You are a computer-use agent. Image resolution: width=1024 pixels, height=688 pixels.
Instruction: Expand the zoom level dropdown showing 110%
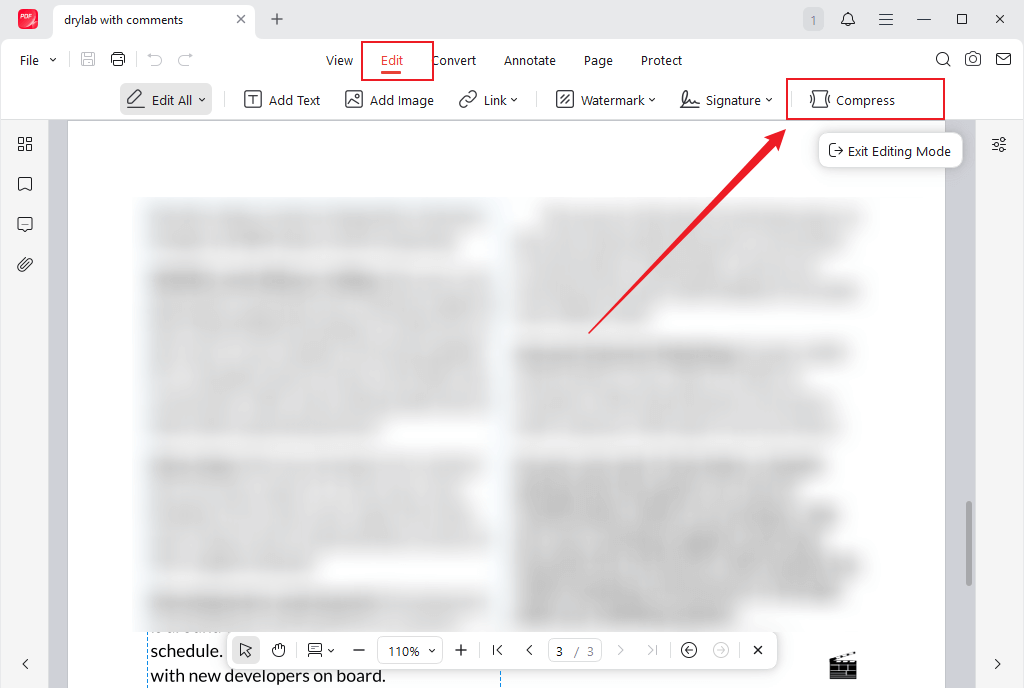tap(410, 650)
